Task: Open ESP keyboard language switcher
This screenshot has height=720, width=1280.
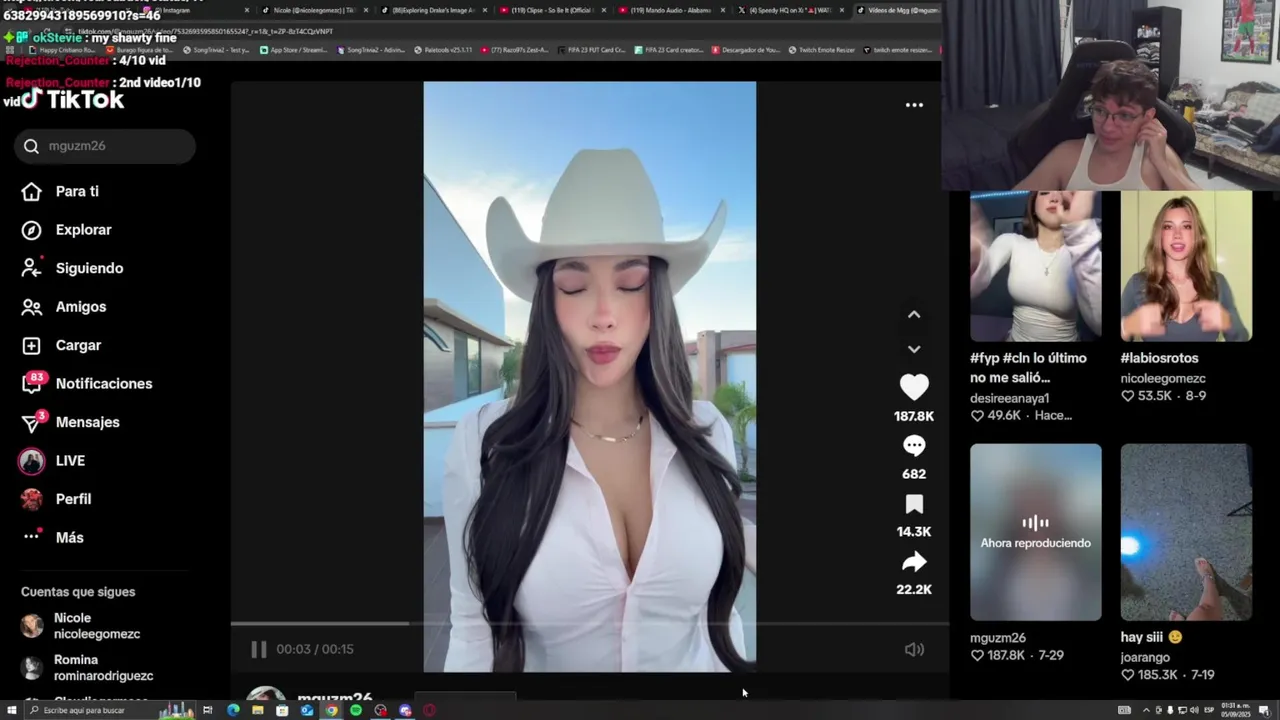Action: click(1209, 710)
